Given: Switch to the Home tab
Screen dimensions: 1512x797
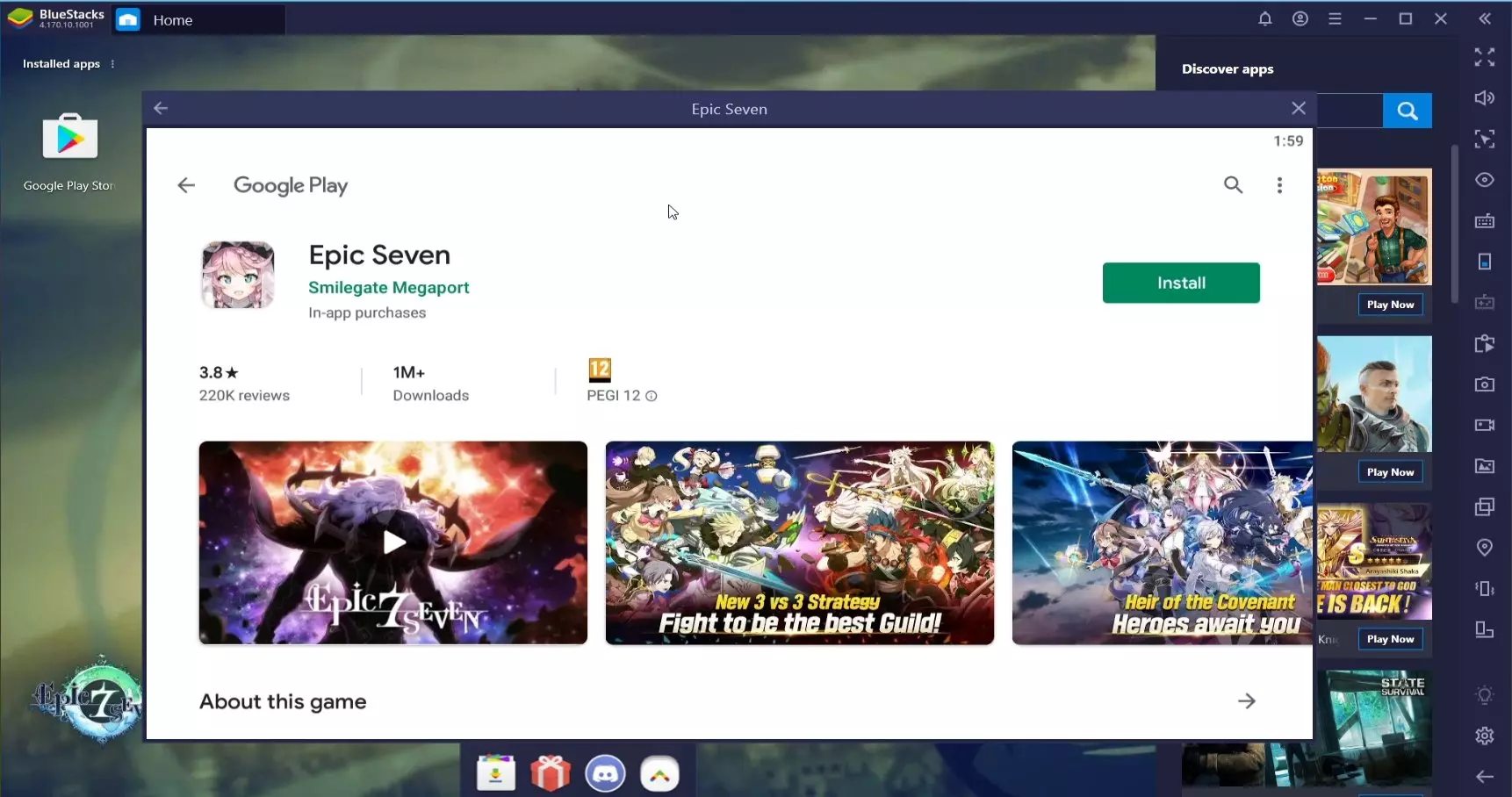Looking at the screenshot, I should point(172,20).
